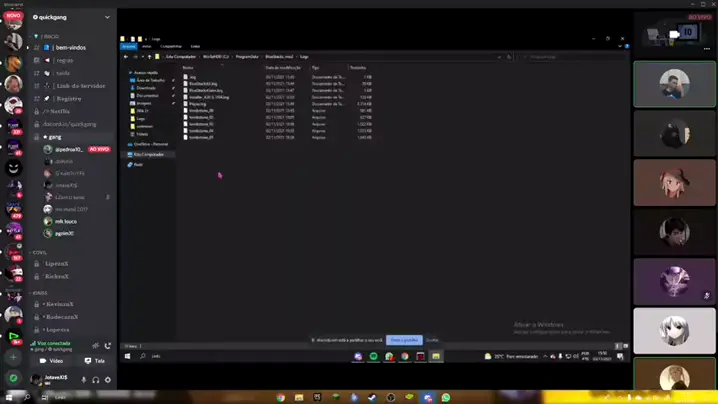Screen dimensions: 718x404
Task: Collapse the CONS channel category
Action: point(40,252)
